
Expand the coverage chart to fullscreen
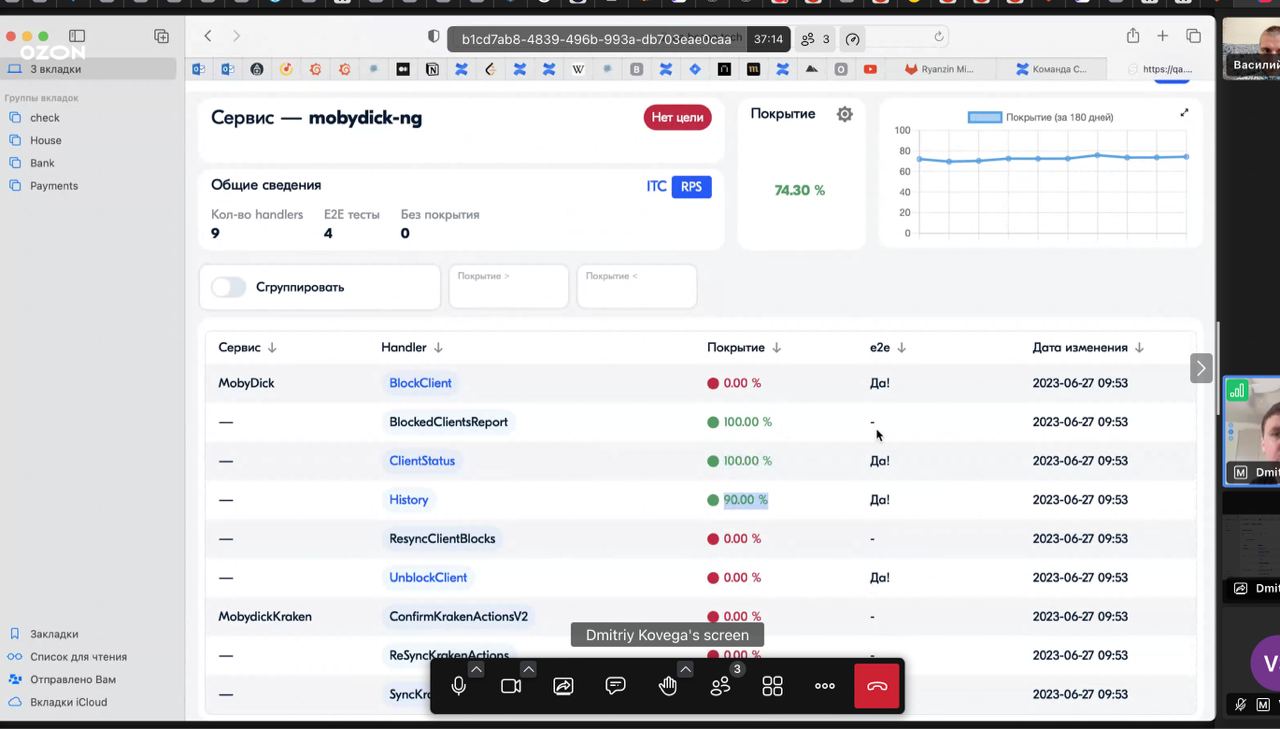1184,113
